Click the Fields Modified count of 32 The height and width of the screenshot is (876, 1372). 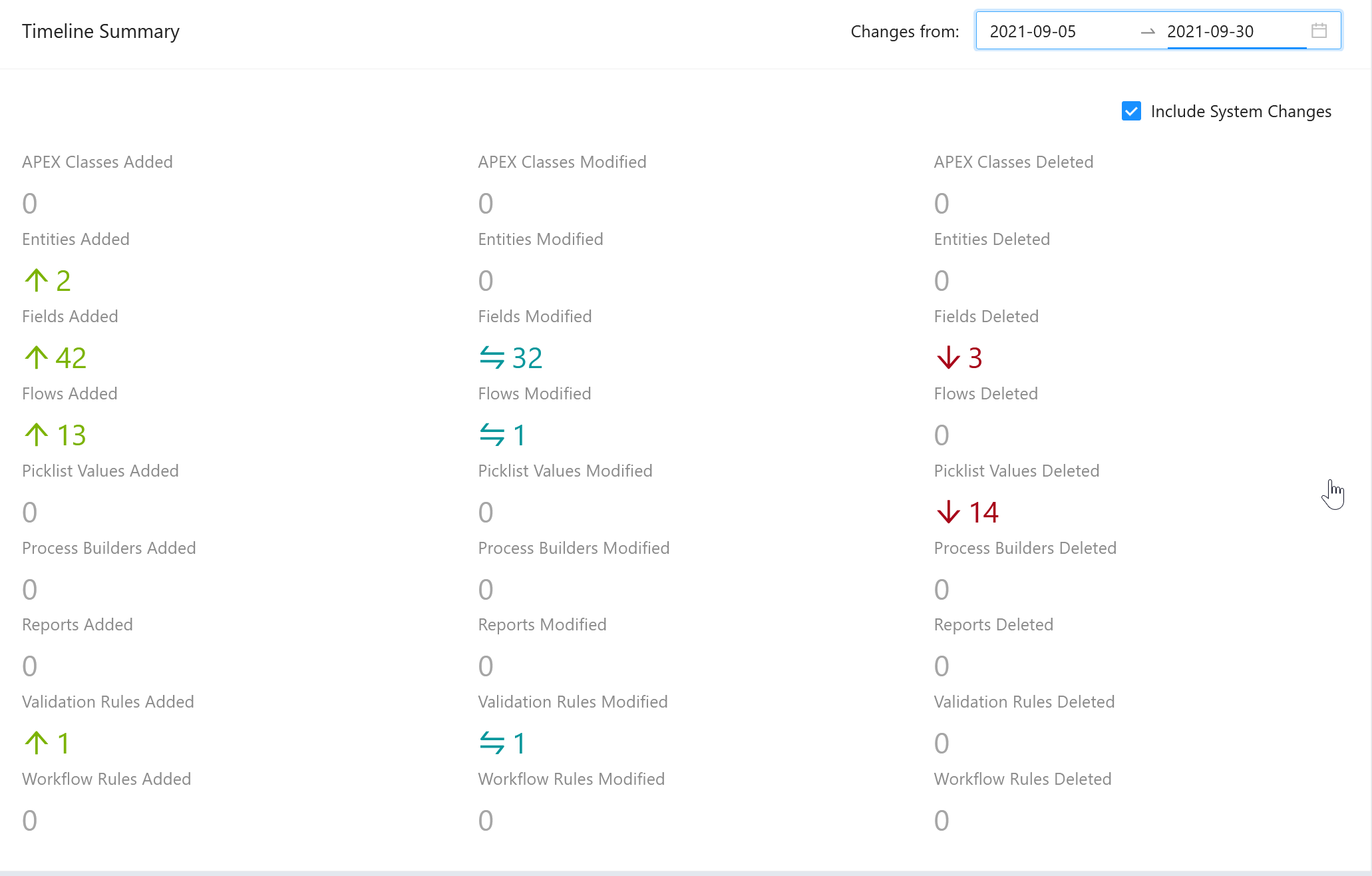click(x=526, y=357)
